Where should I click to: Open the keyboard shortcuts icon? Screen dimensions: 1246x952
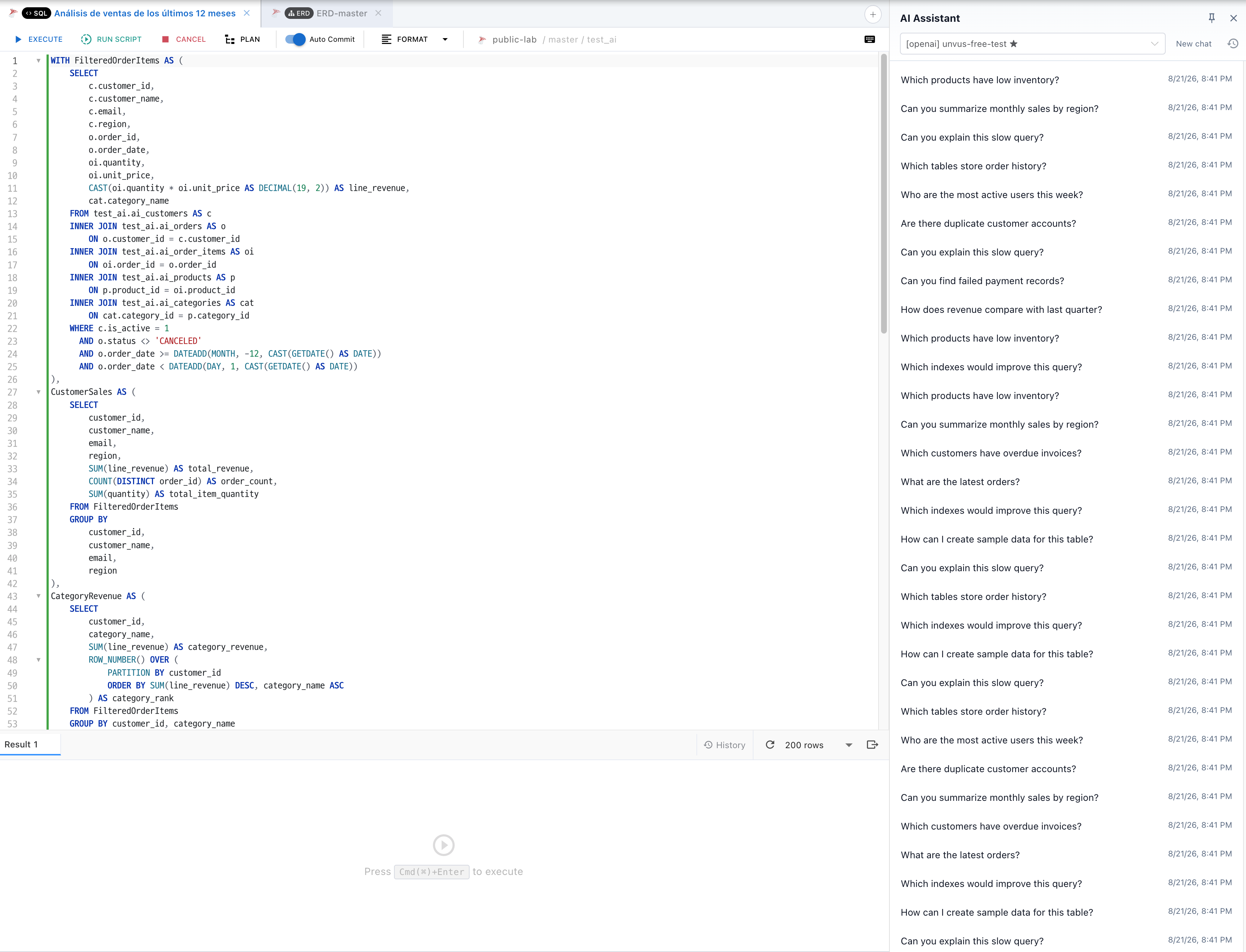pyautogui.click(x=869, y=39)
